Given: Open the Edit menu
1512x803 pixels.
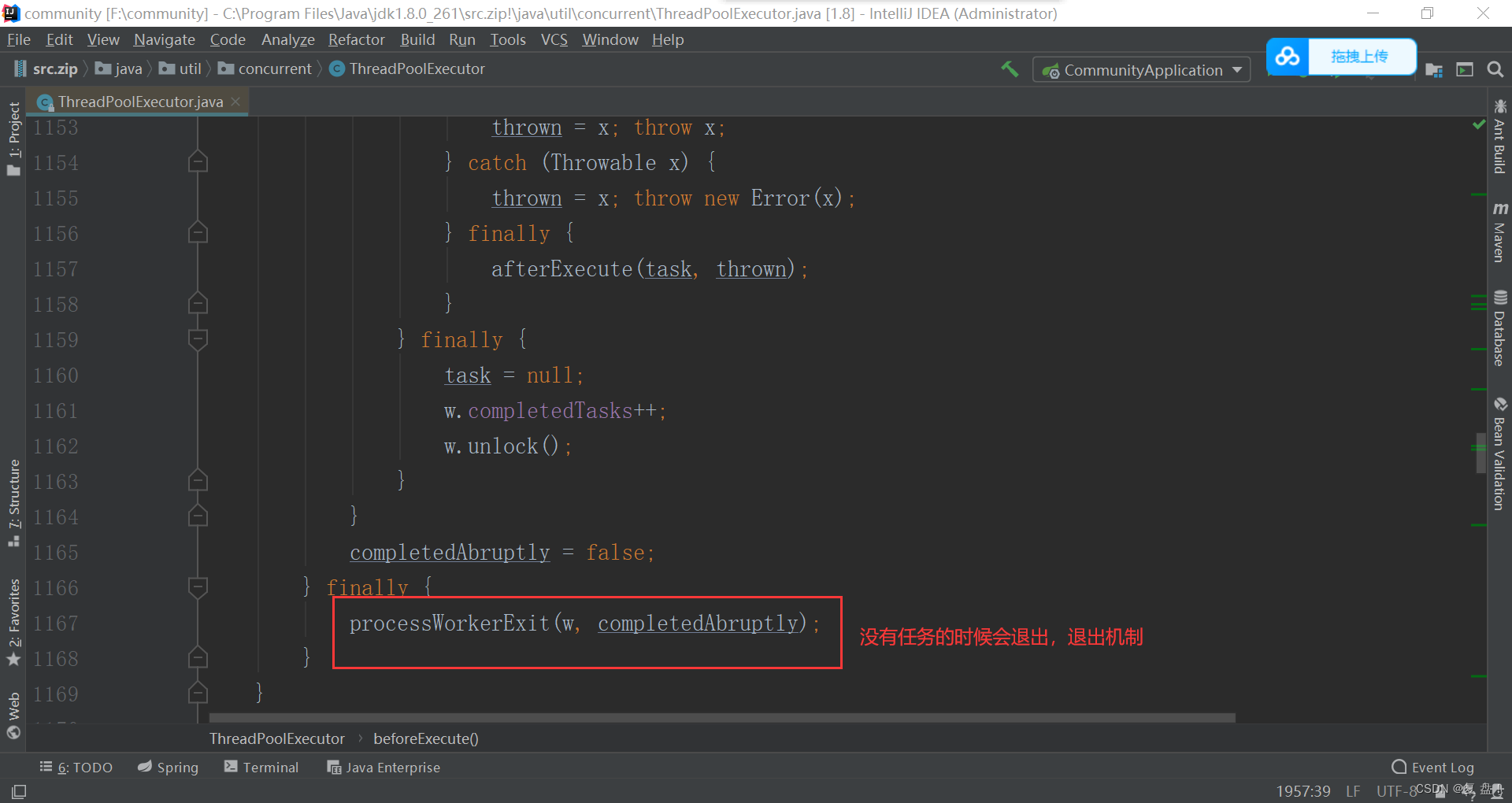Looking at the screenshot, I should [59, 40].
